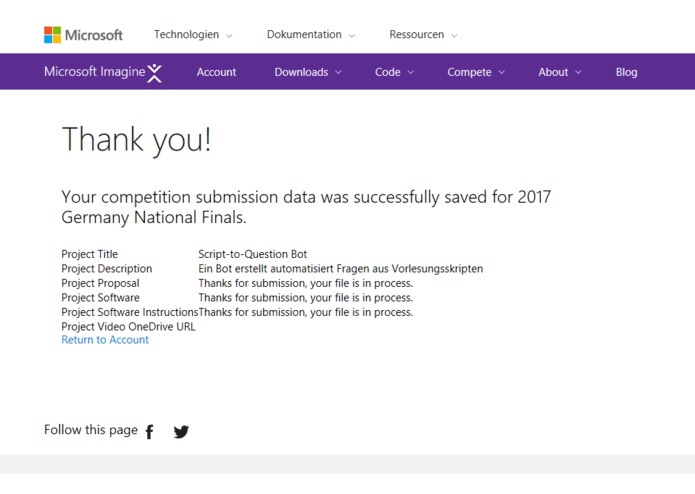Expand the Dokumentation dropdown
The image size is (695, 494).
pos(311,35)
